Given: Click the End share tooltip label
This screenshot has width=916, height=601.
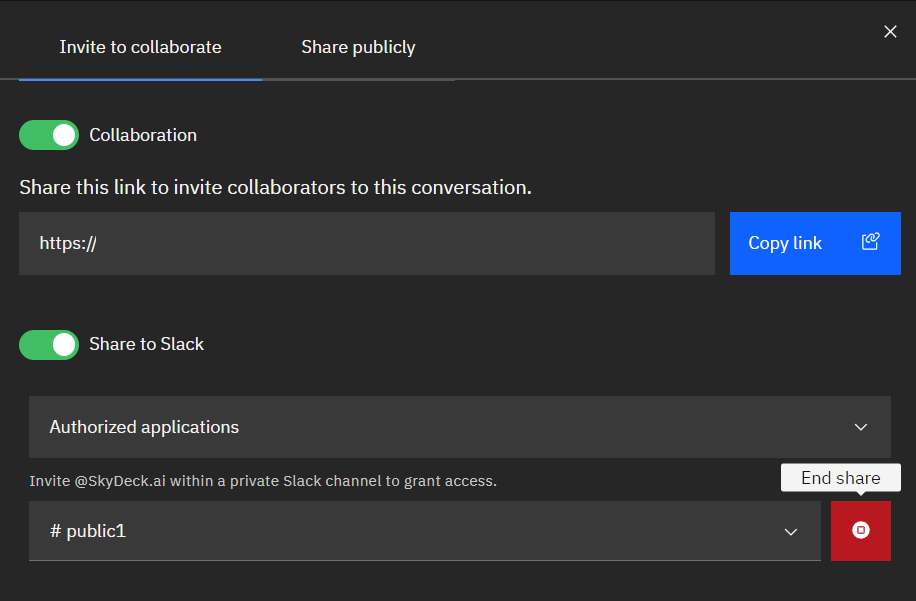Looking at the screenshot, I should pos(840,477).
